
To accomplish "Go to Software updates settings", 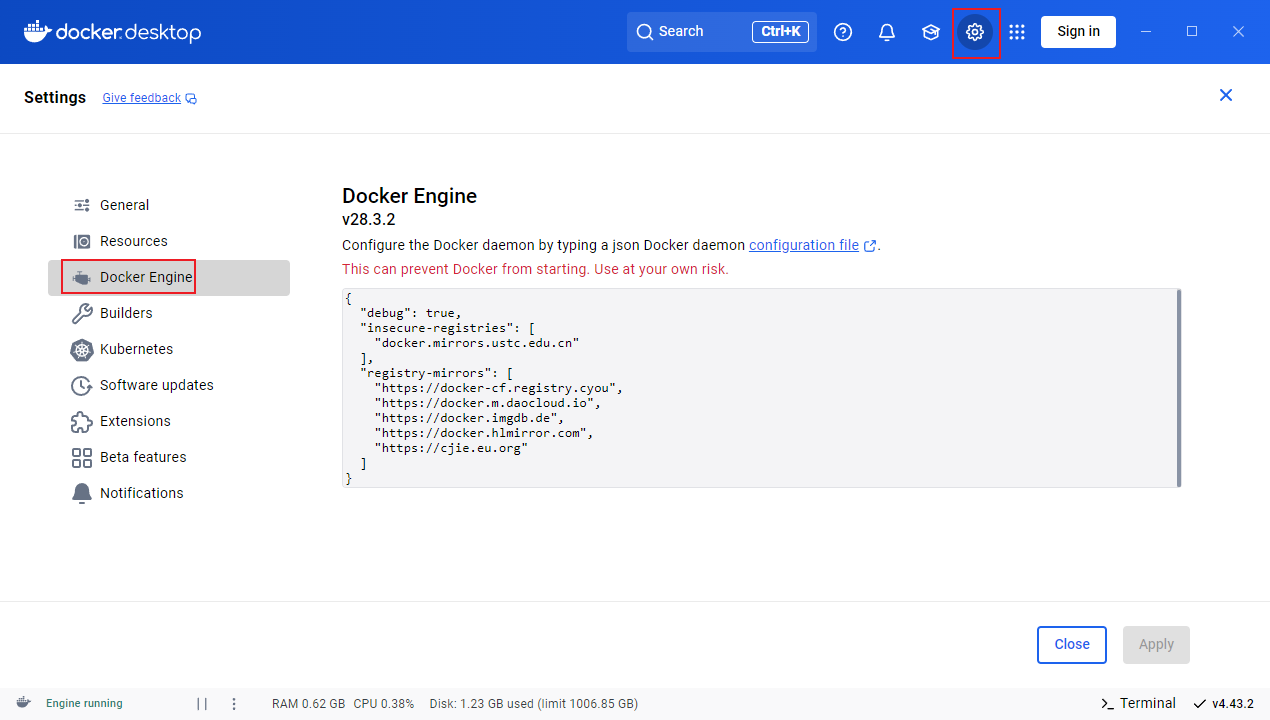I will point(156,385).
